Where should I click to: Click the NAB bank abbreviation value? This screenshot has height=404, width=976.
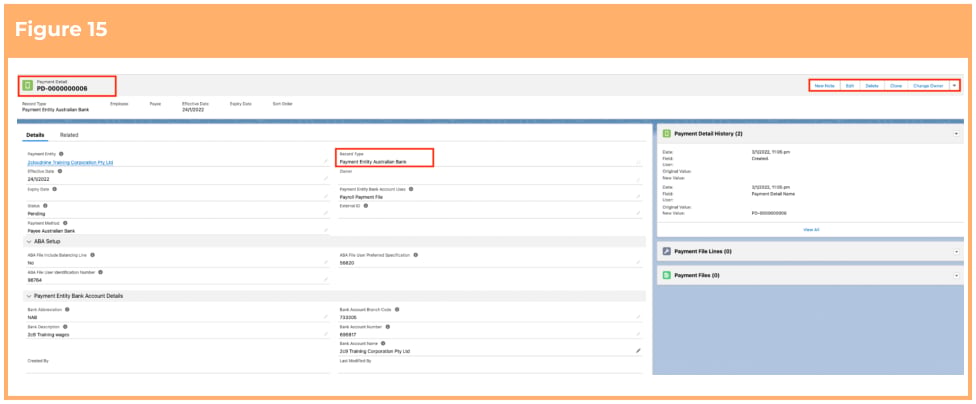click(32, 317)
